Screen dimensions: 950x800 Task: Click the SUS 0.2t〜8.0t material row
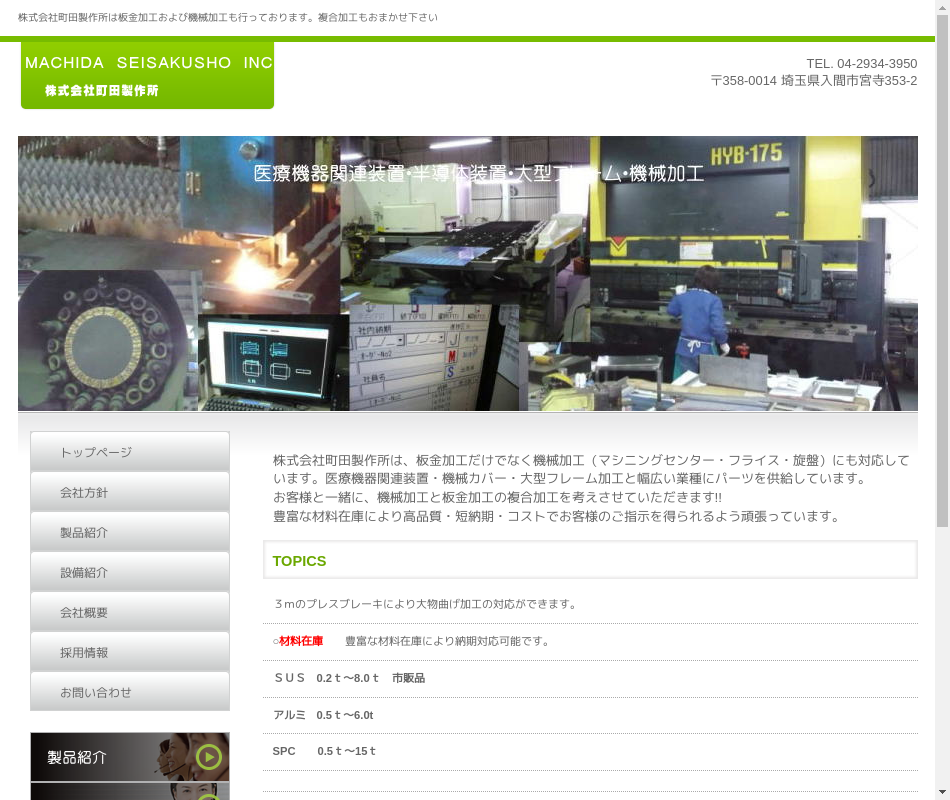[x=348, y=678]
